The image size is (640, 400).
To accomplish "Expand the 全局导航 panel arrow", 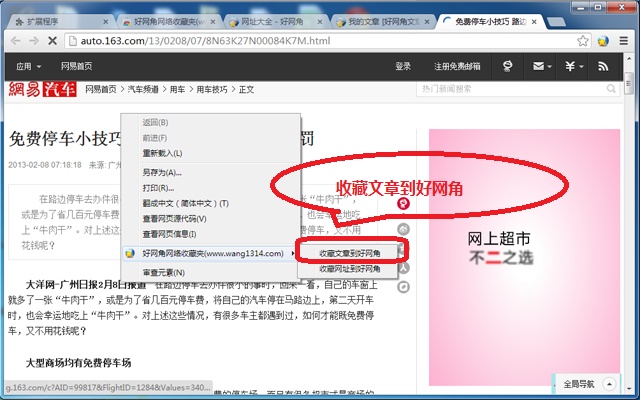I will 609,384.
